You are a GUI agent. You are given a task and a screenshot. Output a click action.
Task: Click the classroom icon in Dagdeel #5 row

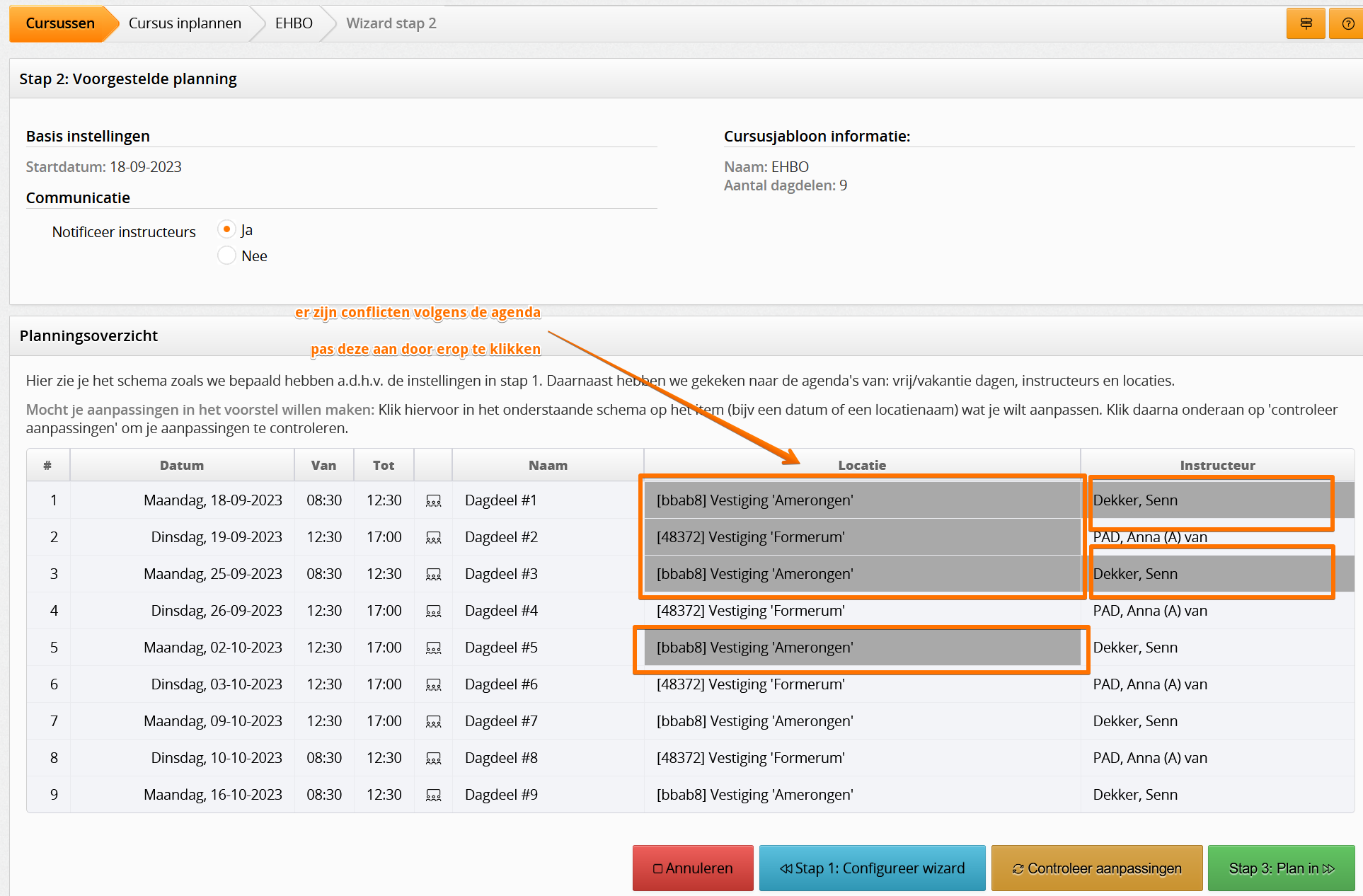tap(433, 648)
